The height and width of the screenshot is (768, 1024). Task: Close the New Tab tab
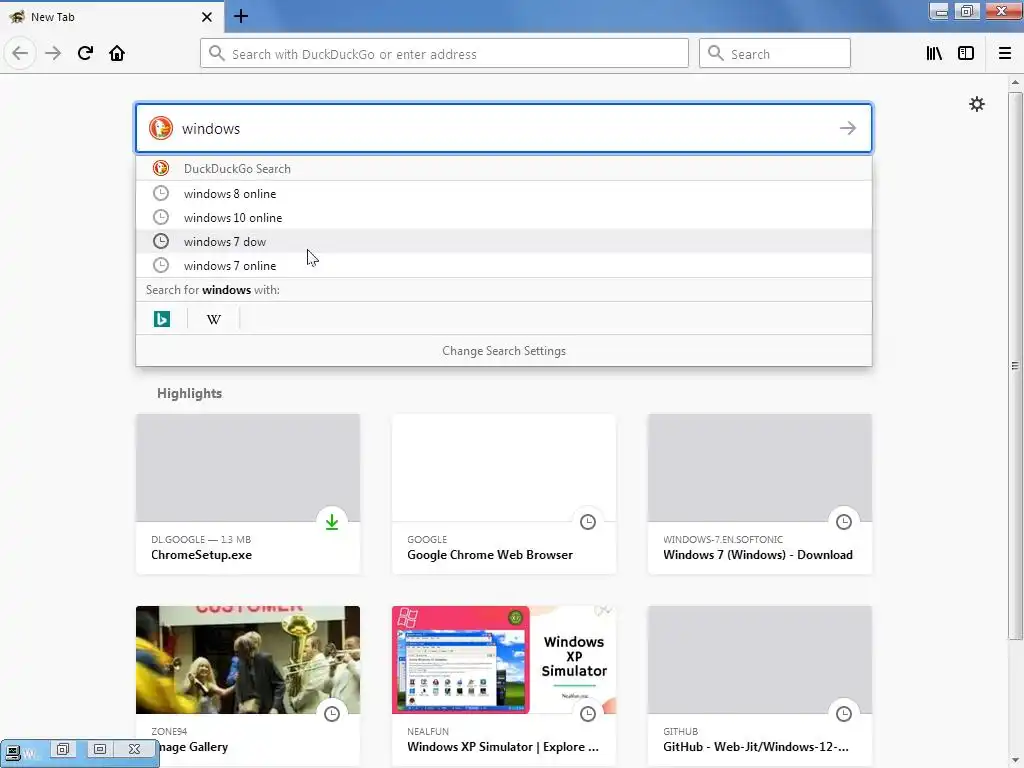click(206, 17)
